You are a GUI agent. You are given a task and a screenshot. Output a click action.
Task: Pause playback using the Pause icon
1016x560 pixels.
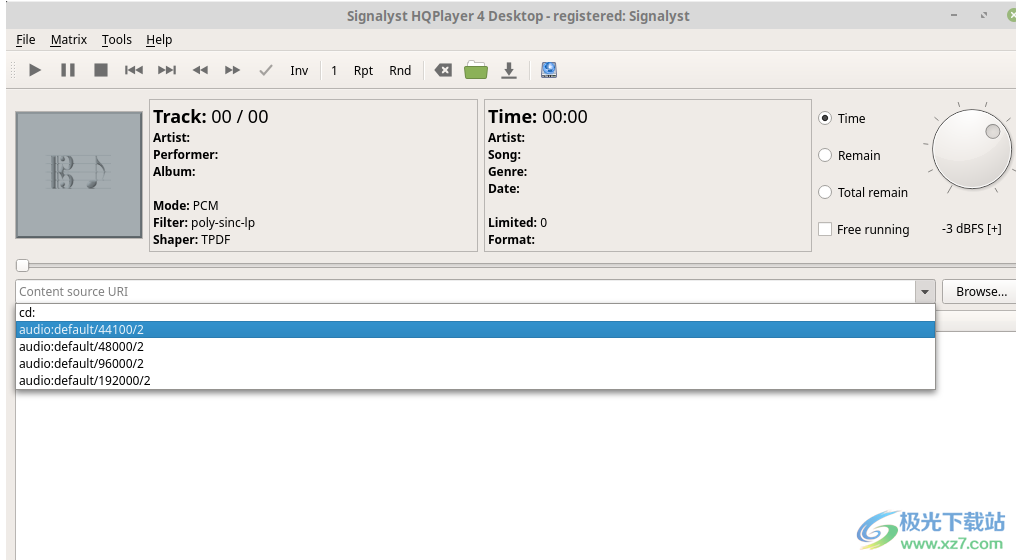coord(68,70)
